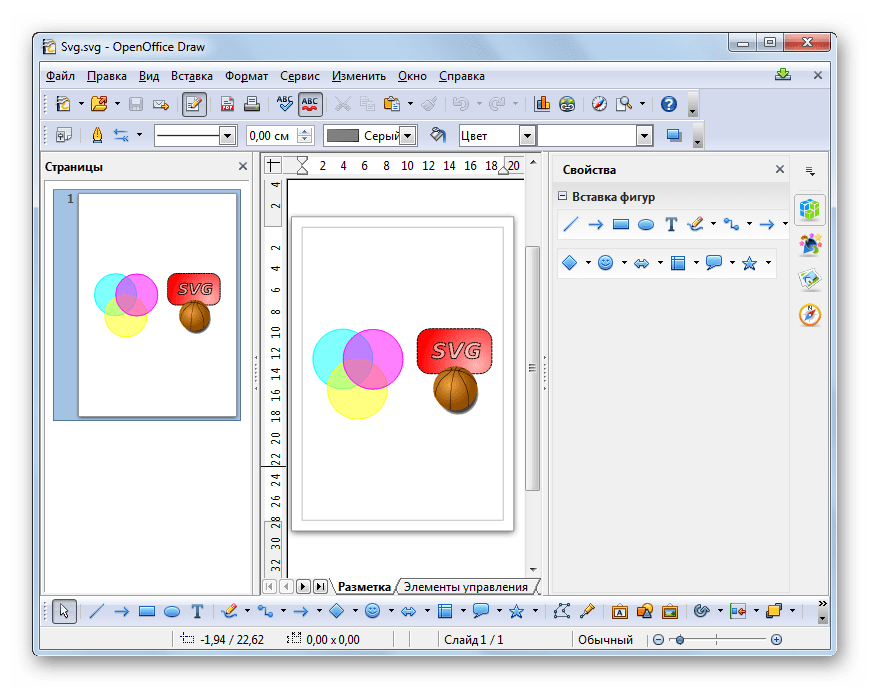Image resolution: width=870 pixels, height=689 pixels.
Task: Click the zoom slider in the status bar
Action: [679, 640]
